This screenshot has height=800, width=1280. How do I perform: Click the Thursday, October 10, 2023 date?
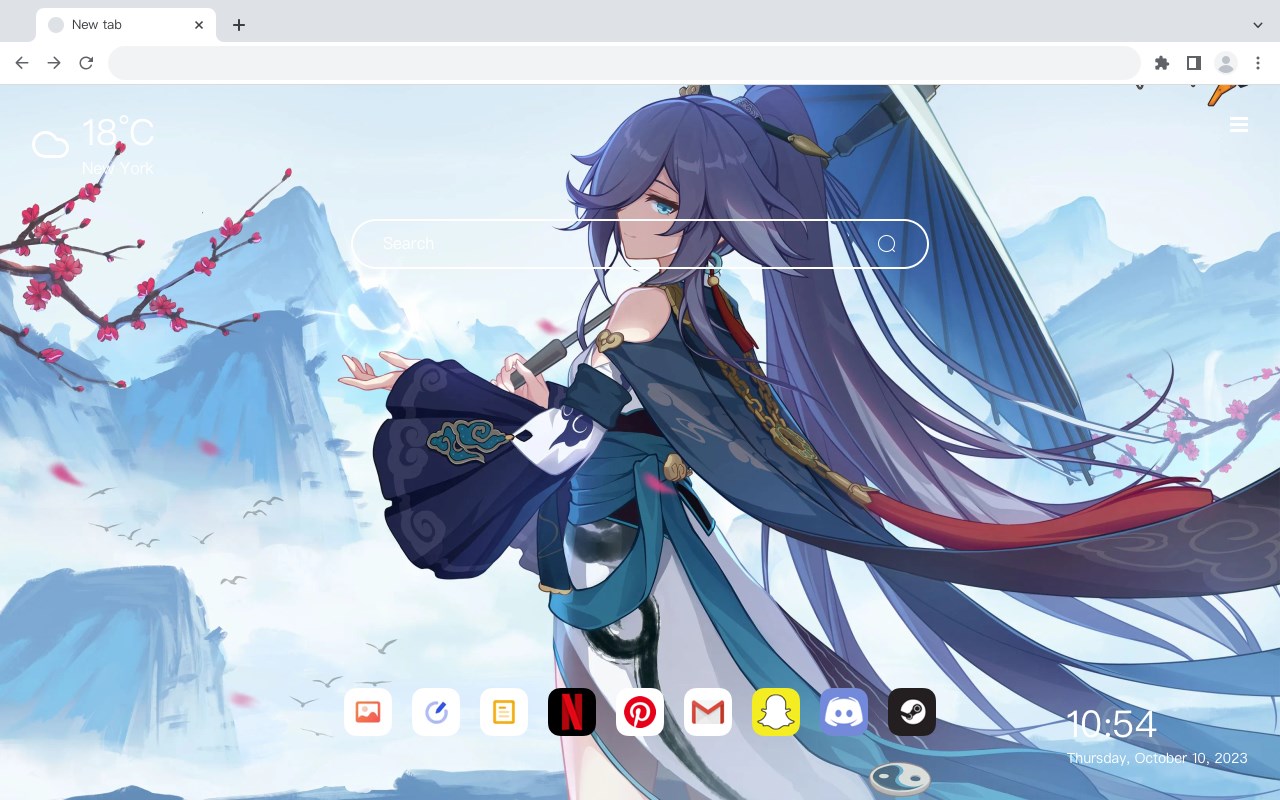[1157, 758]
